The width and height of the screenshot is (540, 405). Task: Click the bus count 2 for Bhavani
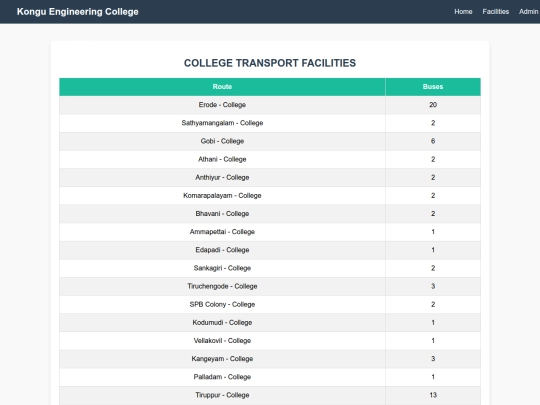(433, 214)
